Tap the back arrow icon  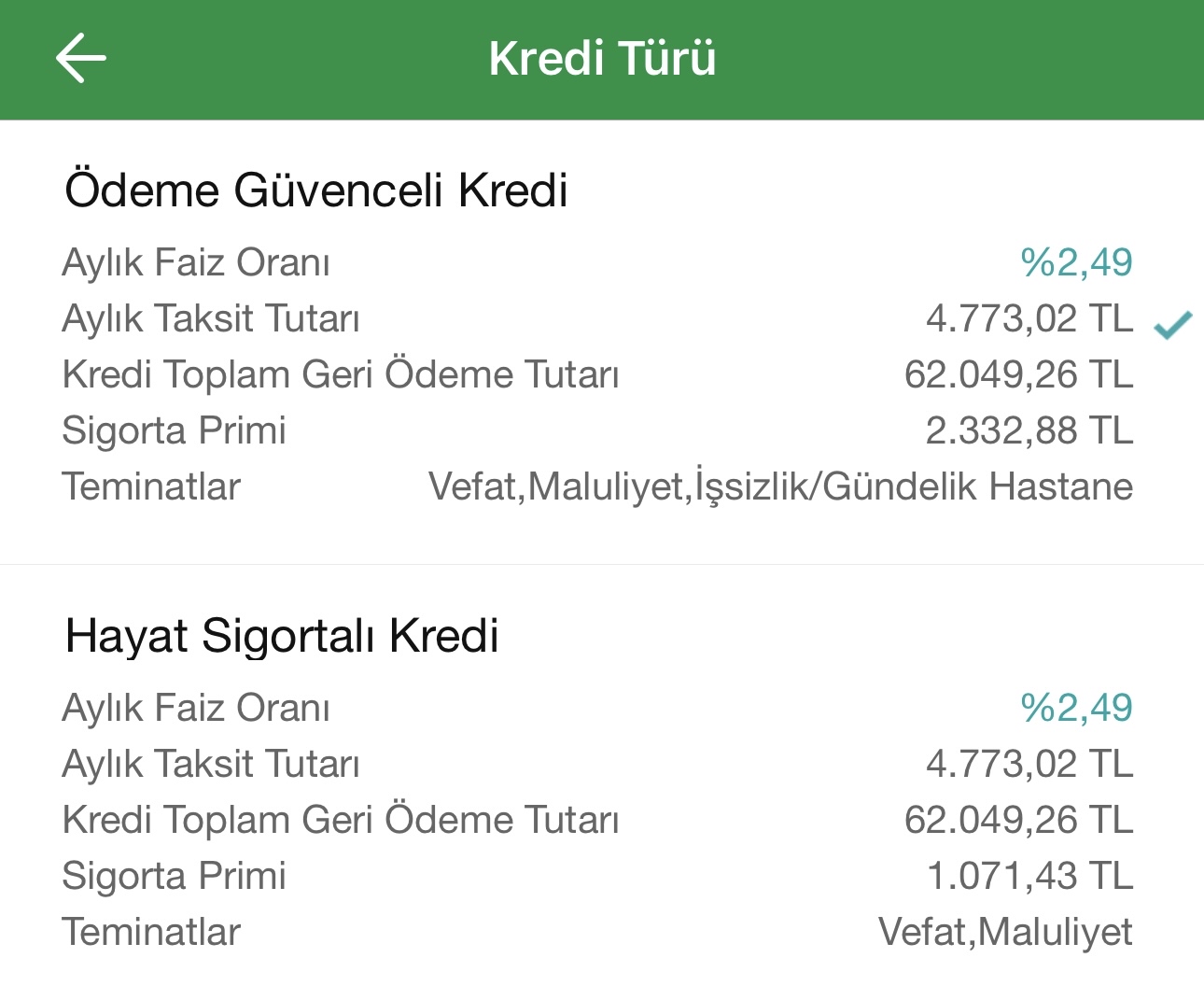pyautogui.click(x=81, y=58)
